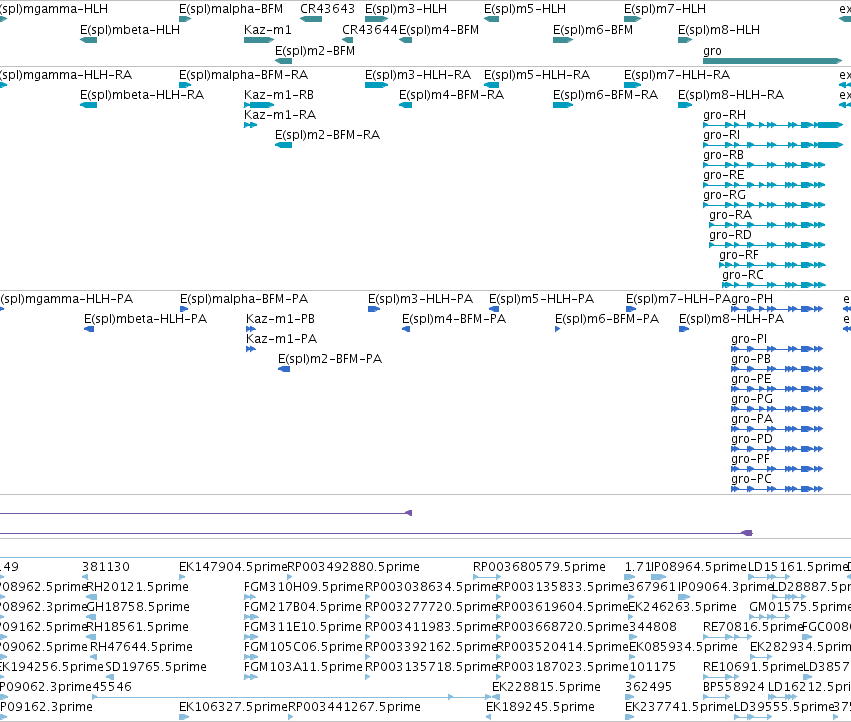The image size is (851, 722).
Task: Select the E(spl)m8-HLH gene label
Action: (x=719, y=30)
